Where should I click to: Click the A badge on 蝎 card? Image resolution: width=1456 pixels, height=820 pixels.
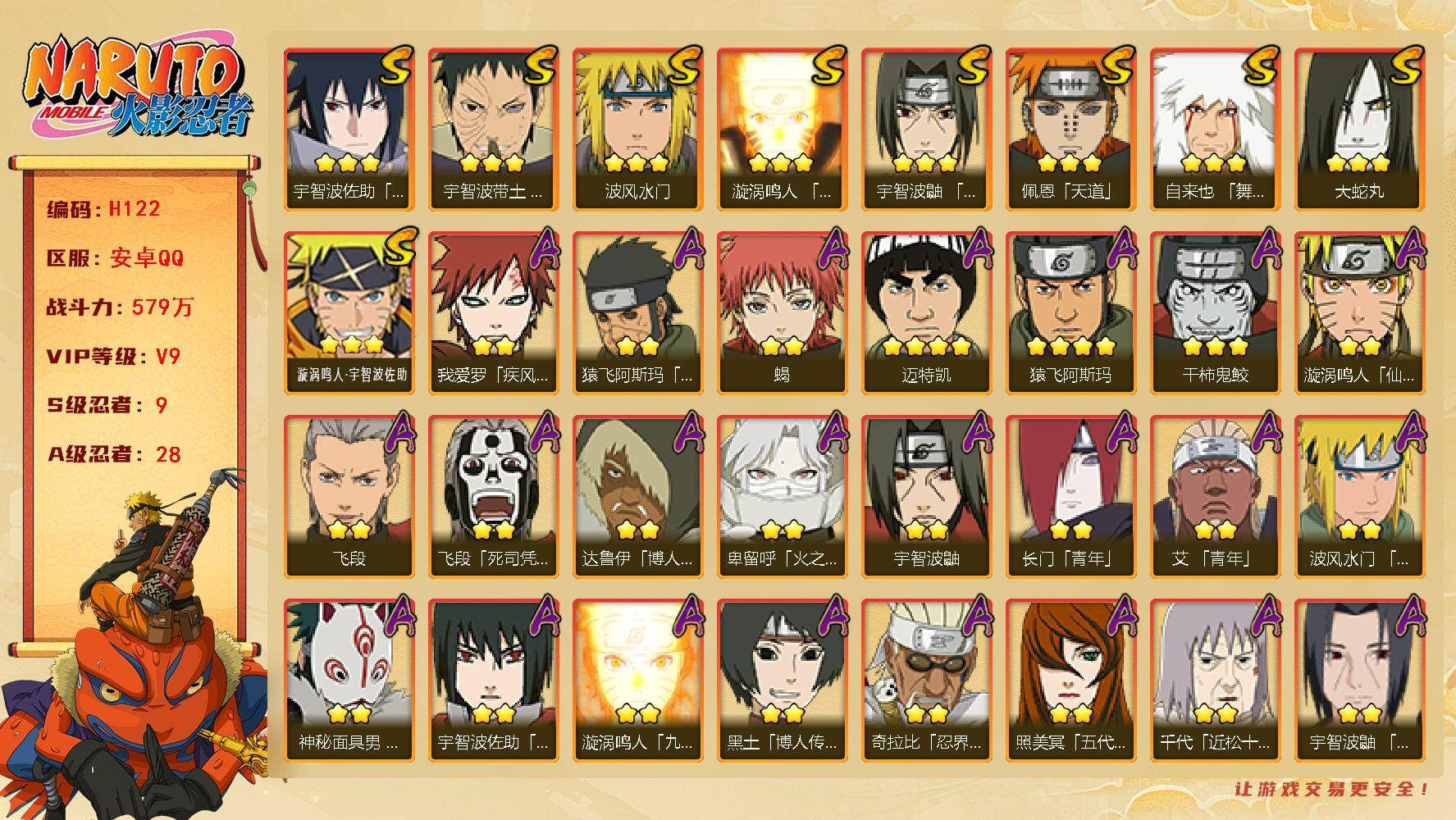[831, 248]
